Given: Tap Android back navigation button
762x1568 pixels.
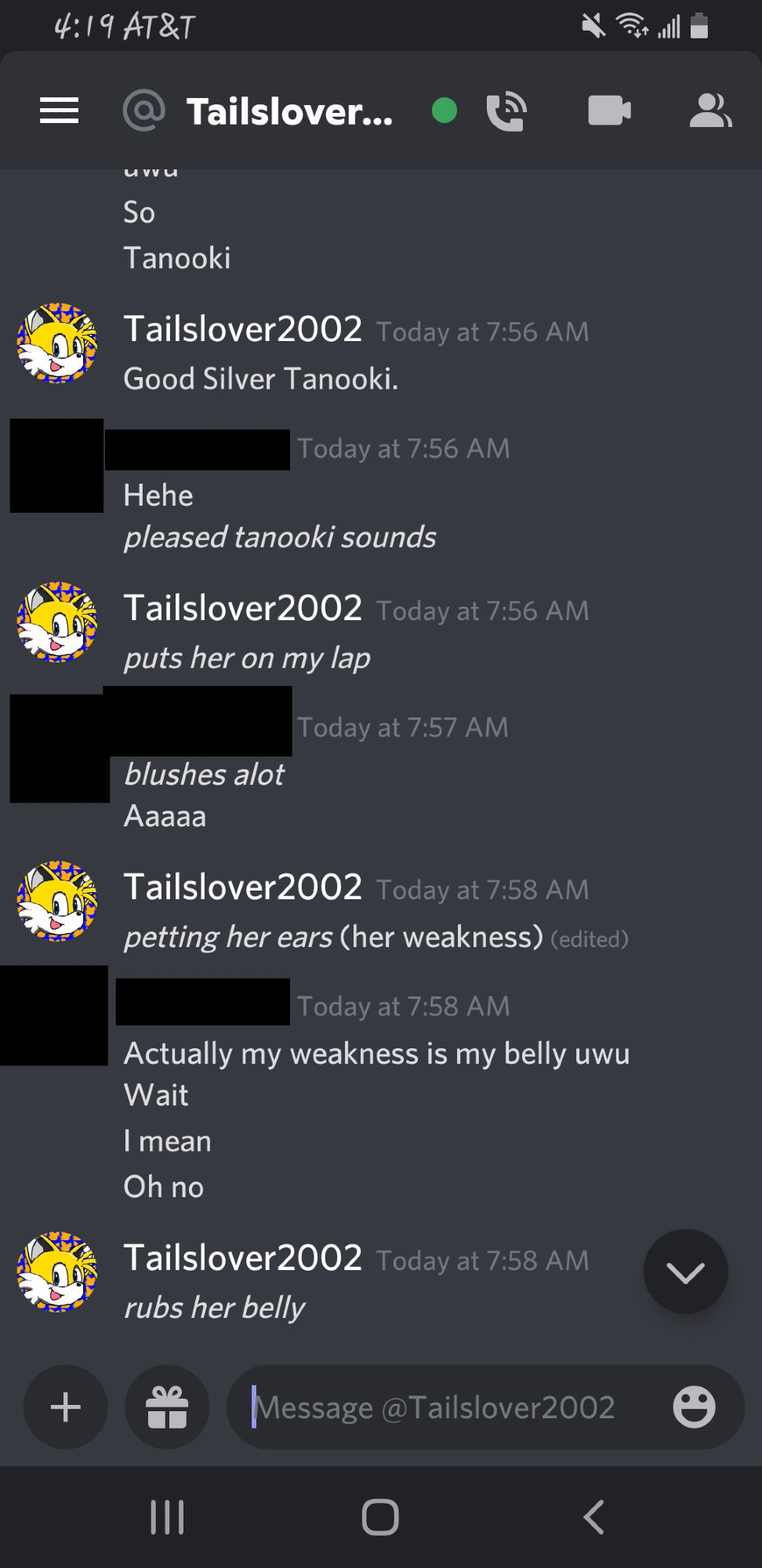Looking at the screenshot, I should (x=593, y=1517).
